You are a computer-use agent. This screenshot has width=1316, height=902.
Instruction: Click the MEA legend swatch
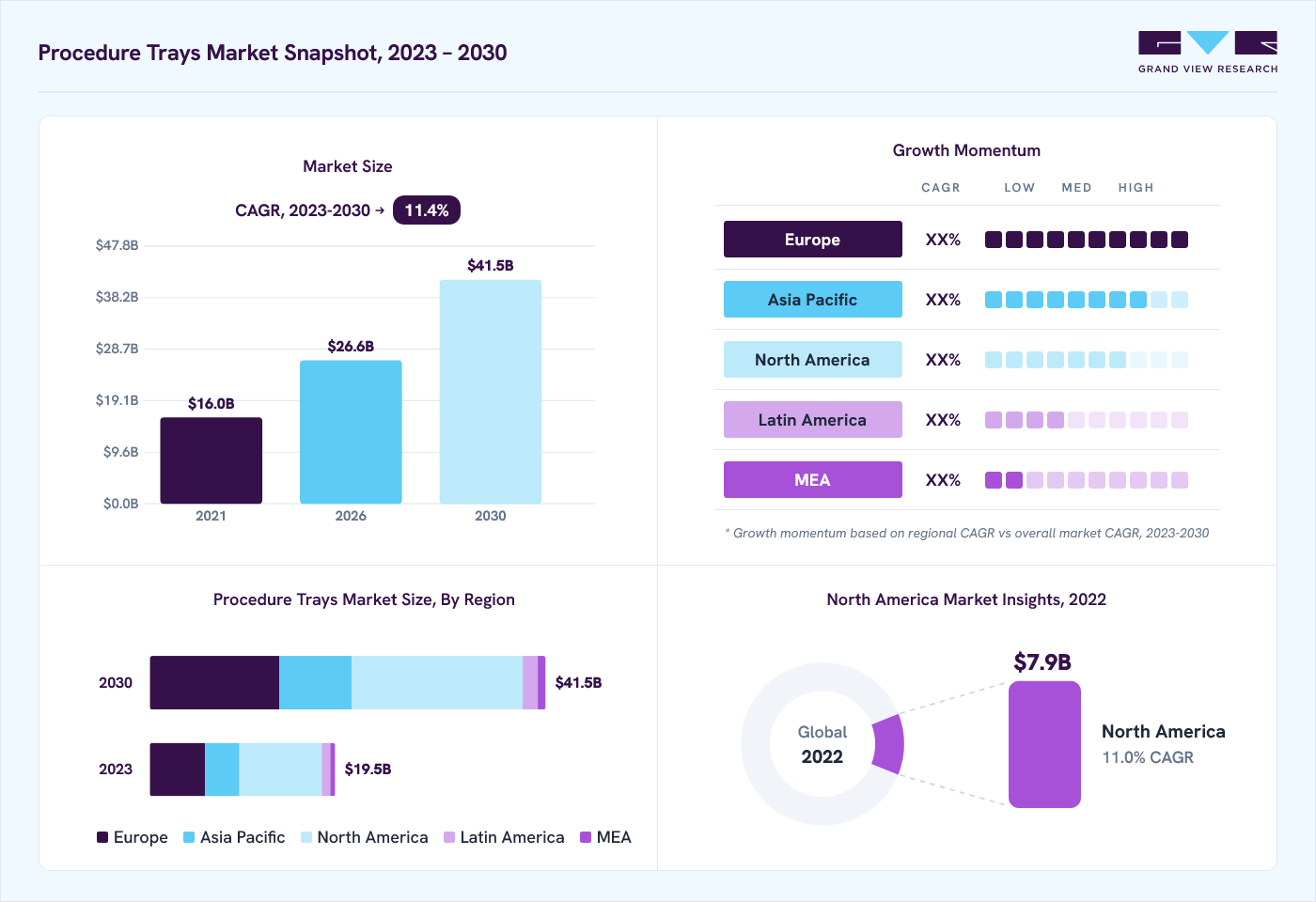[586, 837]
